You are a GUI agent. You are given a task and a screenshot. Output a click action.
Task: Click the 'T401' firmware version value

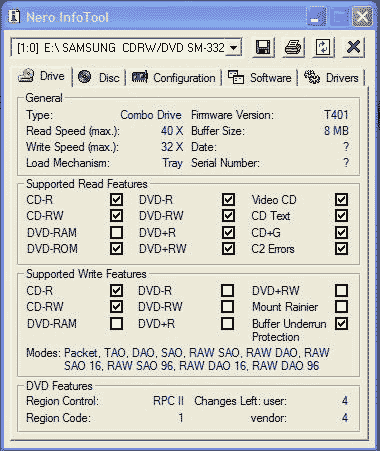(336, 115)
